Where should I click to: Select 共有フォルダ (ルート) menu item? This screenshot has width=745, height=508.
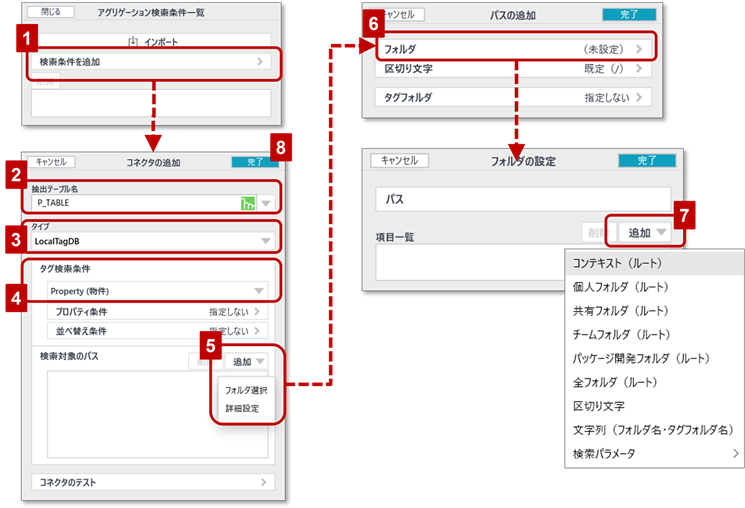tap(654, 311)
